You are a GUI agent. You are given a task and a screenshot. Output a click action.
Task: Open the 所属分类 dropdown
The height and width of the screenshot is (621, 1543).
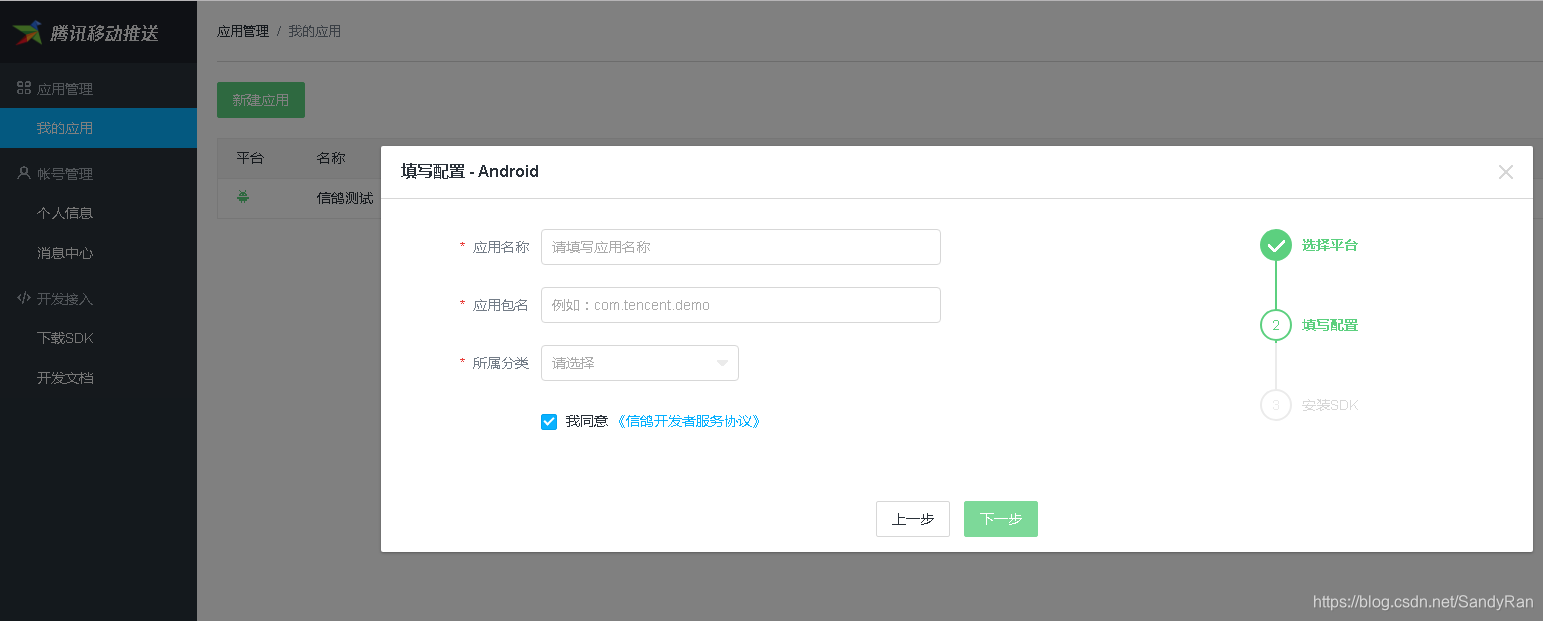640,363
